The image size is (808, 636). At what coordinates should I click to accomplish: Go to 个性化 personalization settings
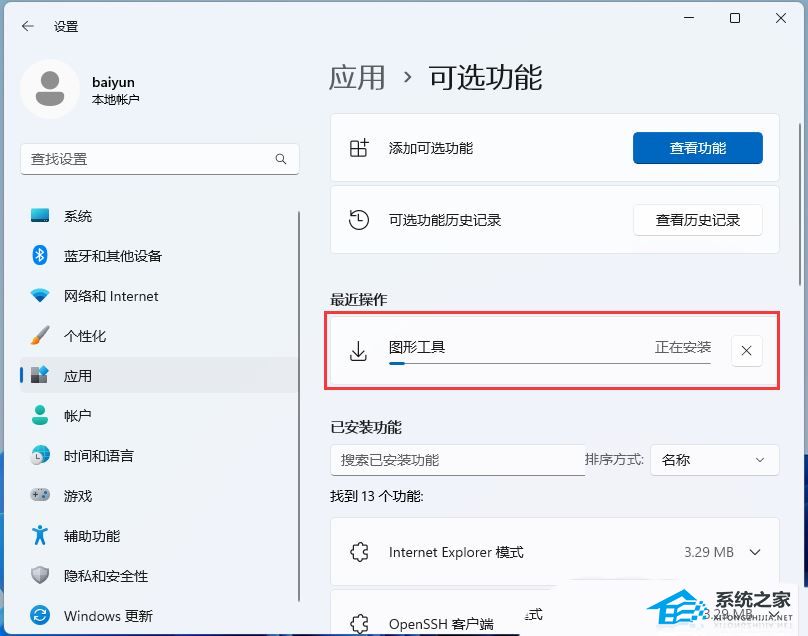(x=84, y=336)
